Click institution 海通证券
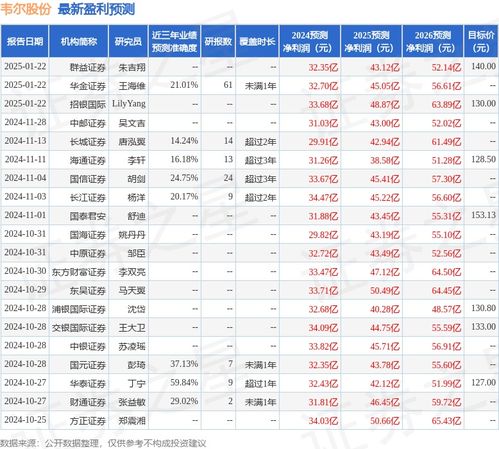 (88, 161)
